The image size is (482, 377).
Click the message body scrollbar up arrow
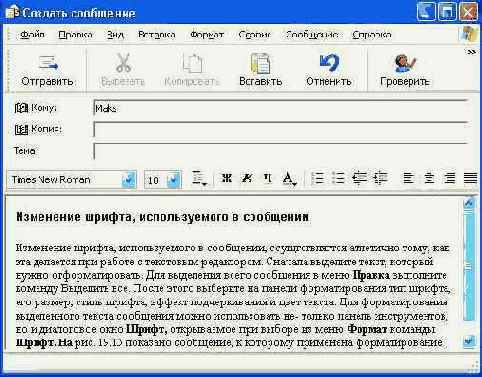469,203
